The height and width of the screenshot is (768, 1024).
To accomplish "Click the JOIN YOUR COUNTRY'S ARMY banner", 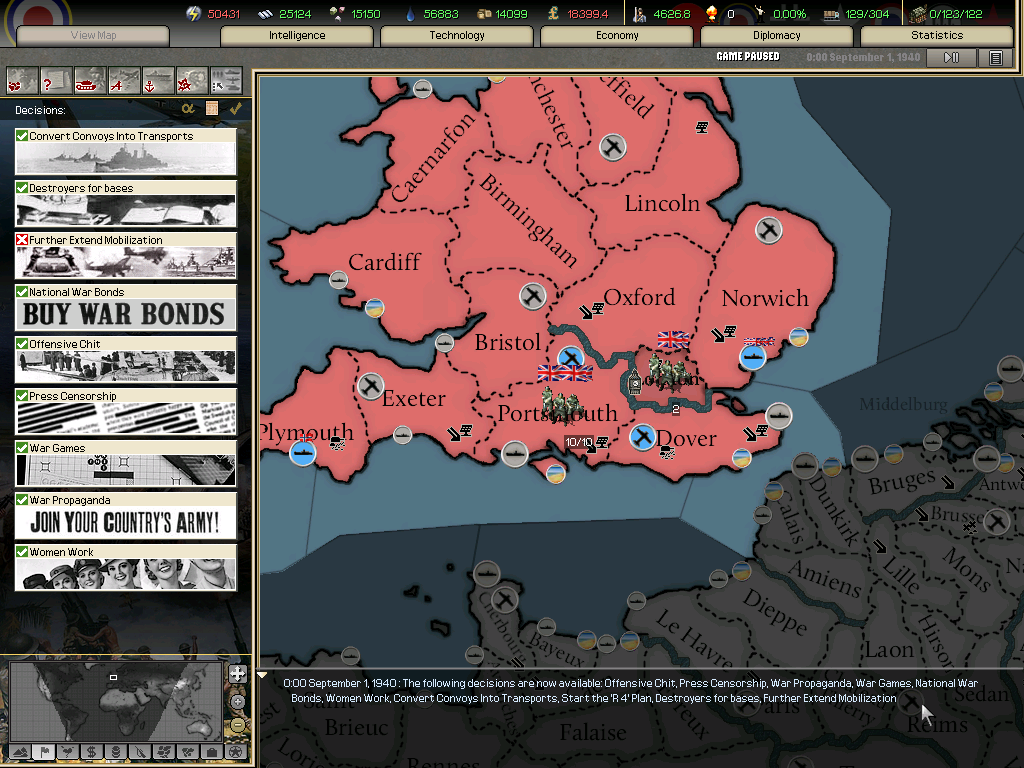I will pyautogui.click(x=125, y=522).
